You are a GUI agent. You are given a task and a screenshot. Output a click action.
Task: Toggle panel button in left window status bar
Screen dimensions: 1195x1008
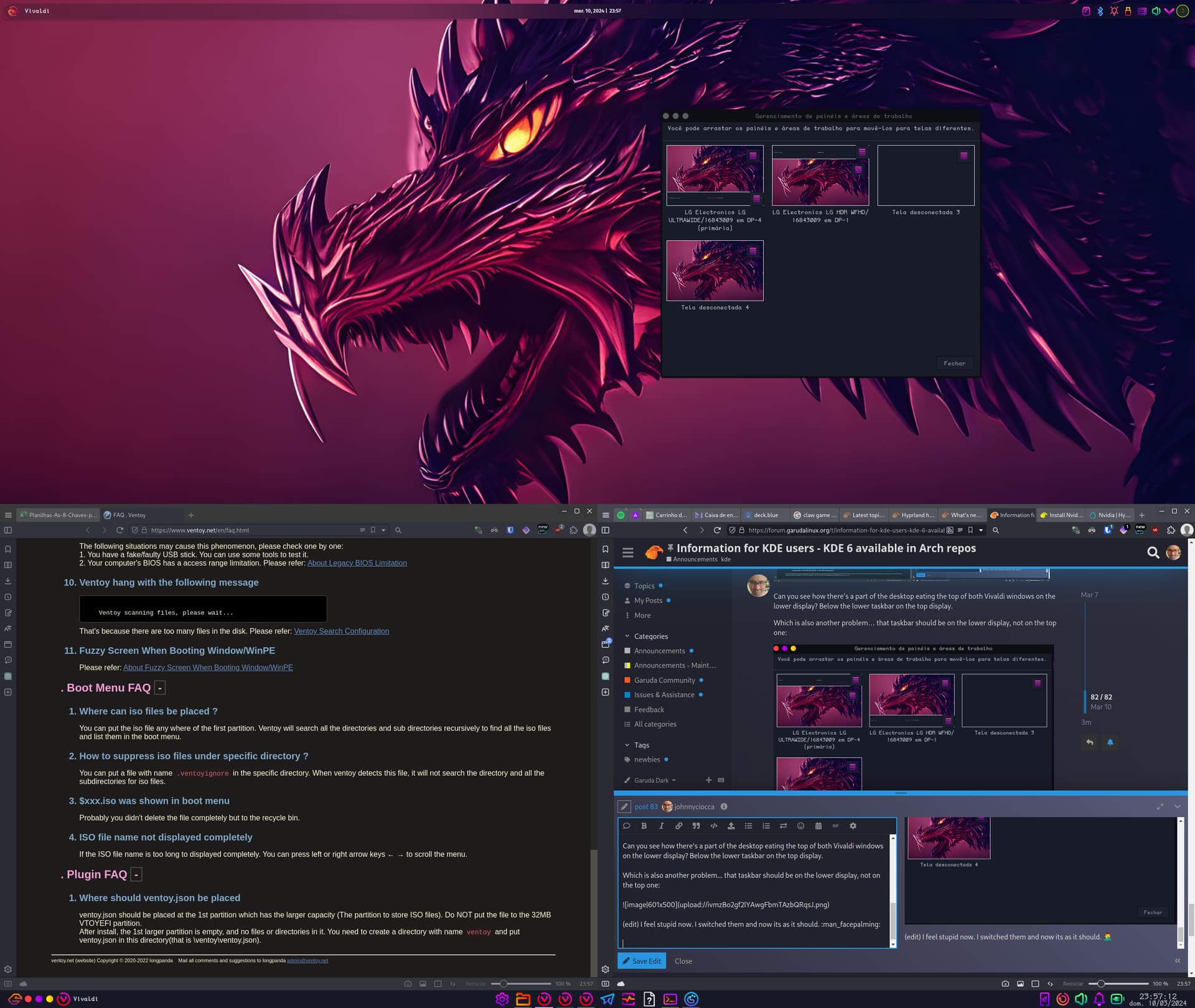(x=8, y=984)
